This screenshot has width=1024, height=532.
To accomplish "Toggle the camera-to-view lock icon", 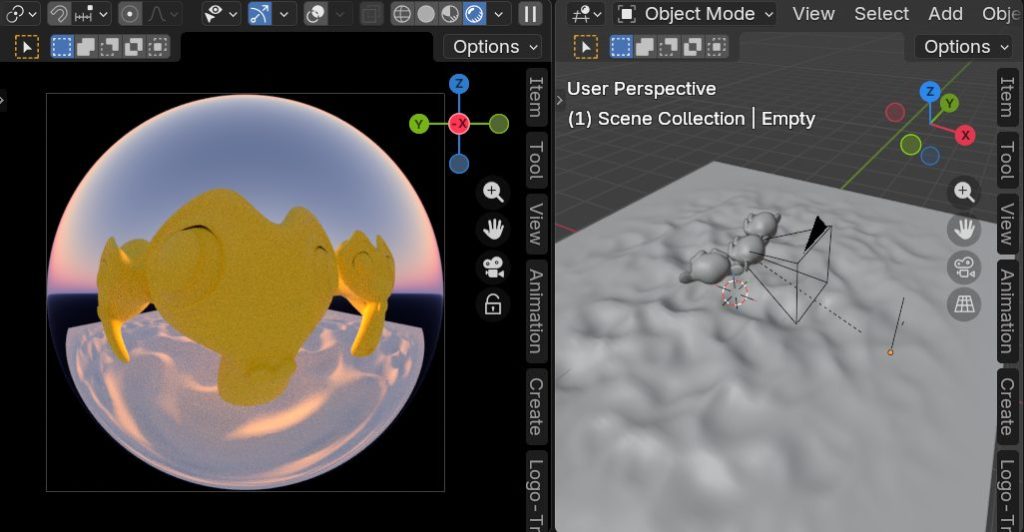I will [492, 305].
